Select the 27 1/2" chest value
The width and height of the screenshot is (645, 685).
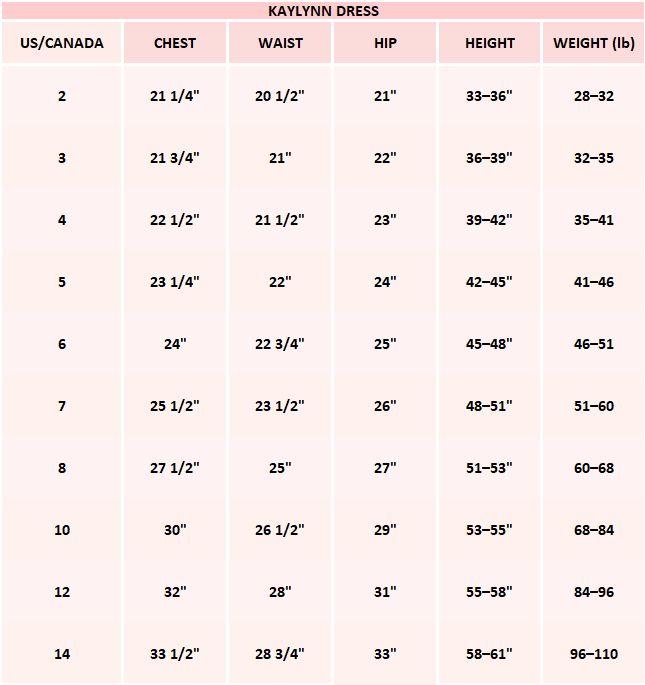pos(175,468)
